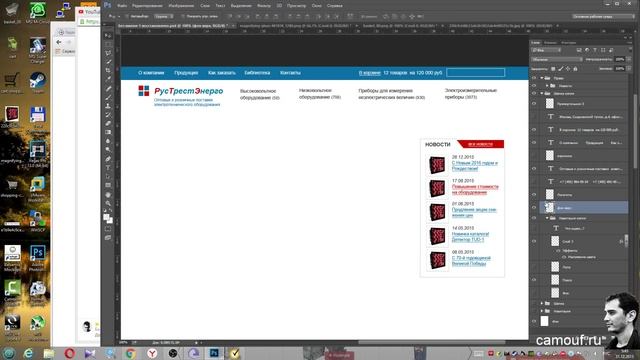The height and width of the screenshot is (360, 640).
Task: Hide the Слой 3 layer
Action: coord(534,241)
